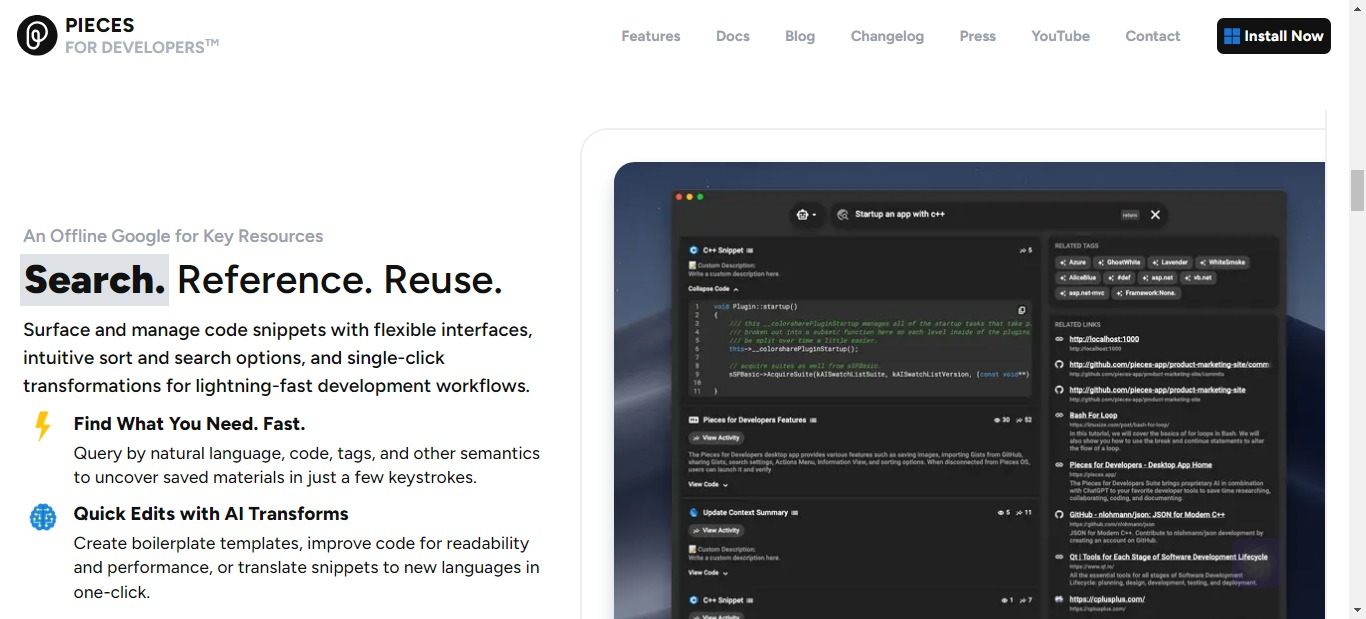The width and height of the screenshot is (1366, 619).
Task: Go to the Blog page
Action: (800, 36)
